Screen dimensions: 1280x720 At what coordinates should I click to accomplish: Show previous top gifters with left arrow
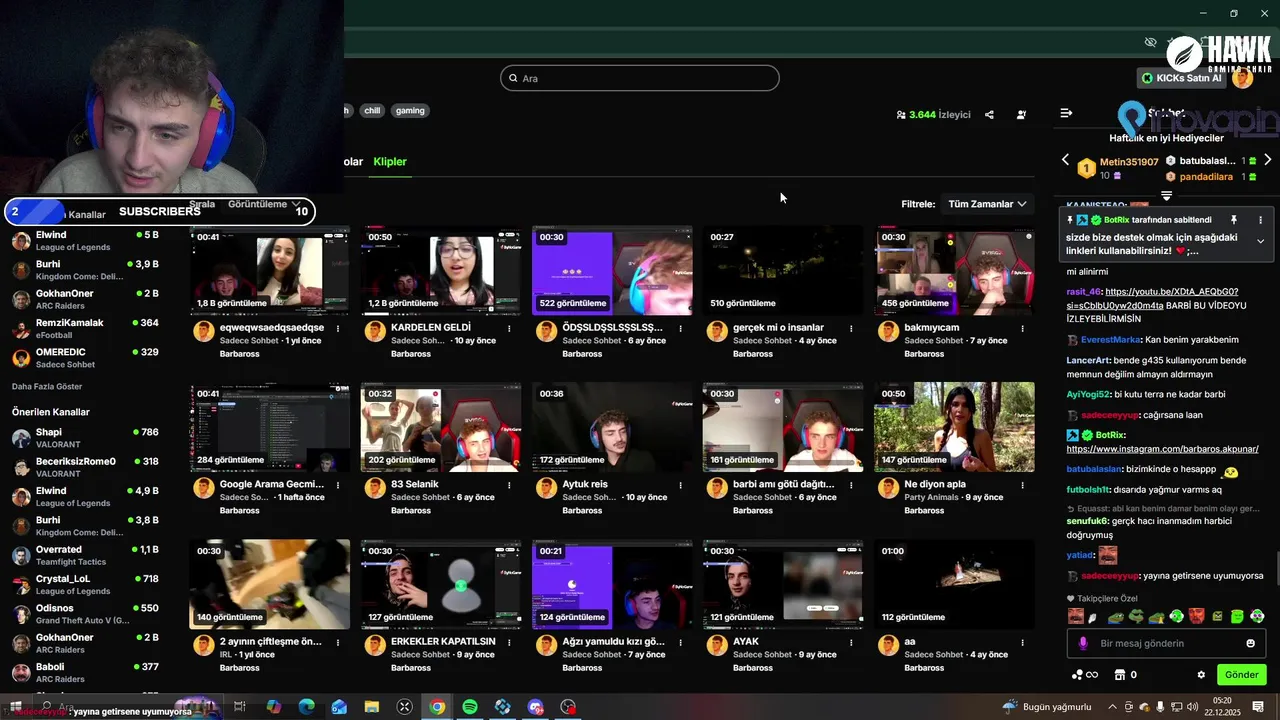coord(1065,160)
